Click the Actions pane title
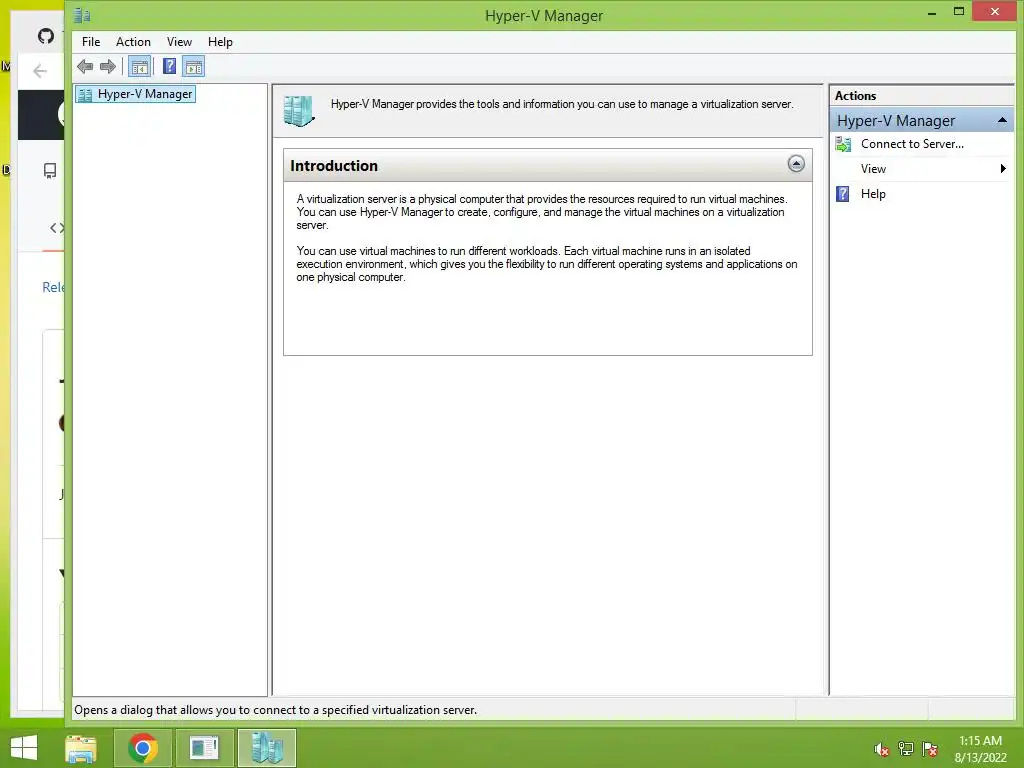 (856, 95)
